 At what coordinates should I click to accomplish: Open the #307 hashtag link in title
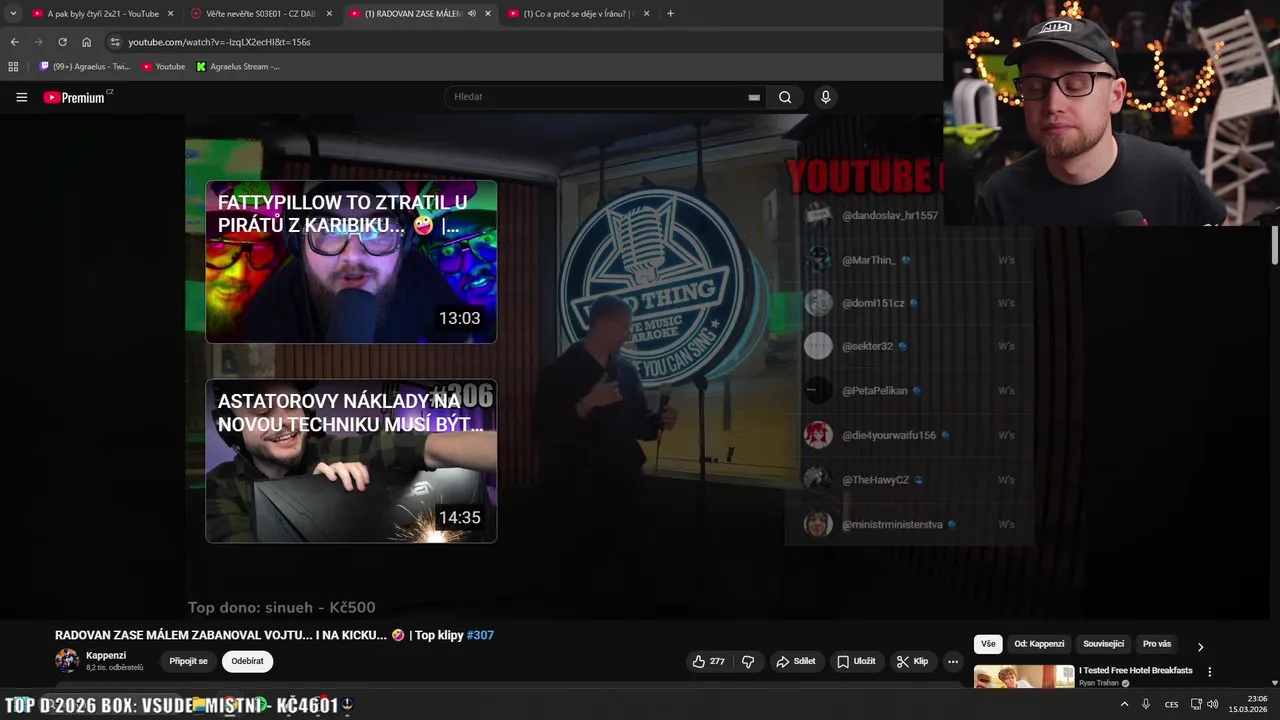coord(480,635)
